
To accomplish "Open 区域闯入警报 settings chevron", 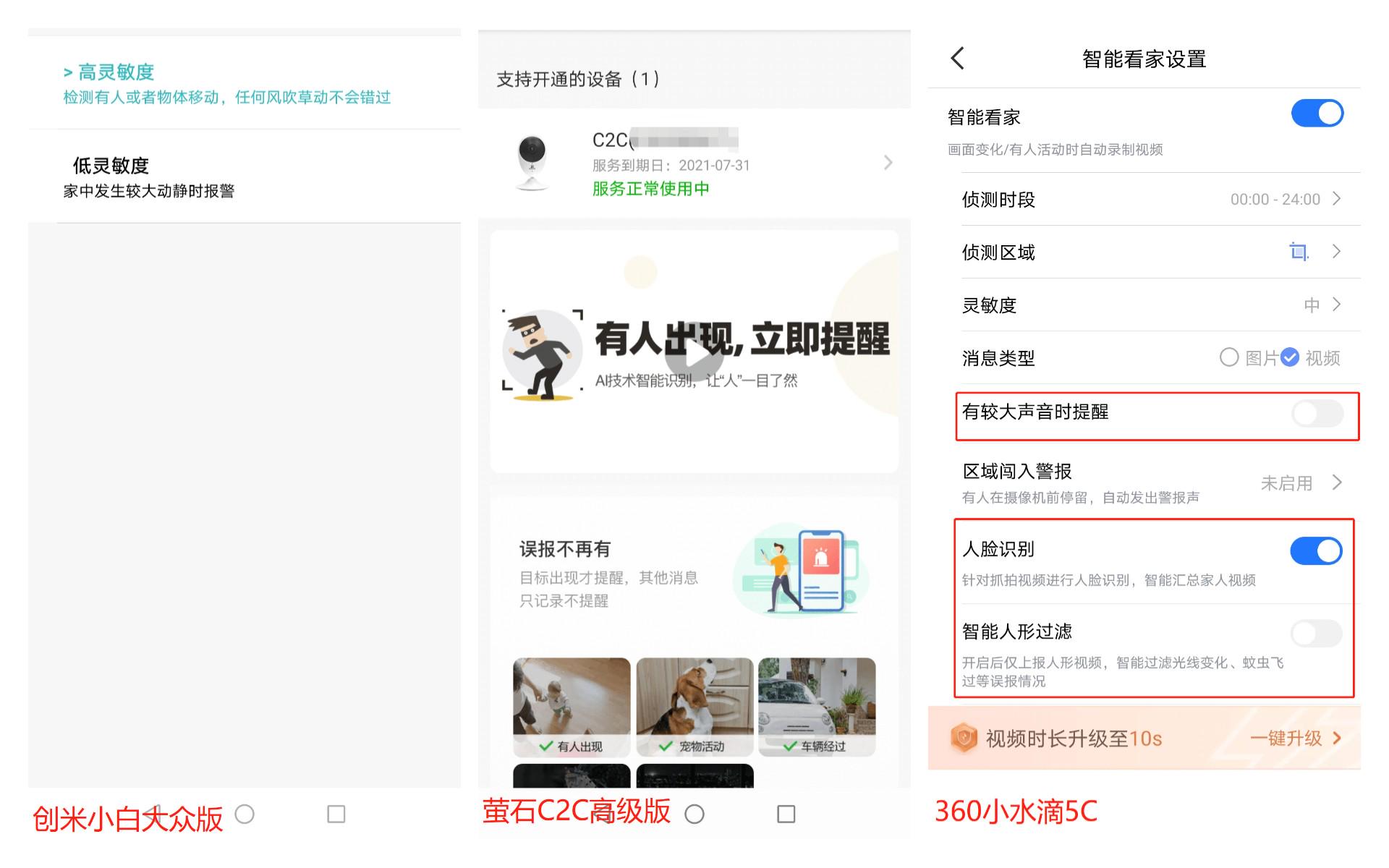I will coord(1337,482).
